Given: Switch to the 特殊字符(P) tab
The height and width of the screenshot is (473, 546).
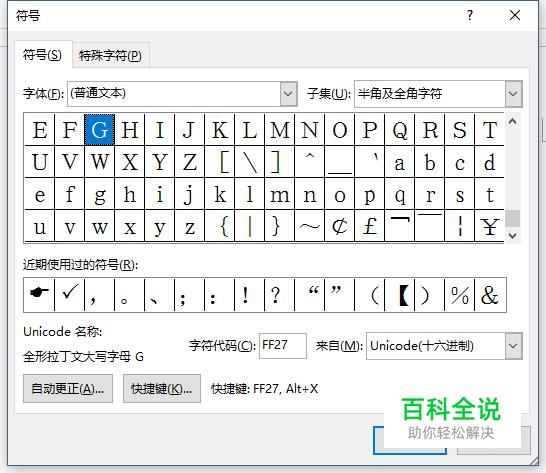Looking at the screenshot, I should pyautogui.click(x=110, y=56).
